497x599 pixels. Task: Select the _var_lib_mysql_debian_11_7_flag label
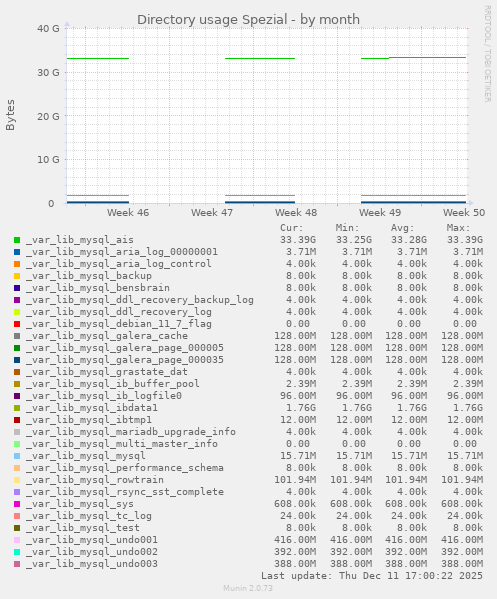(119, 324)
